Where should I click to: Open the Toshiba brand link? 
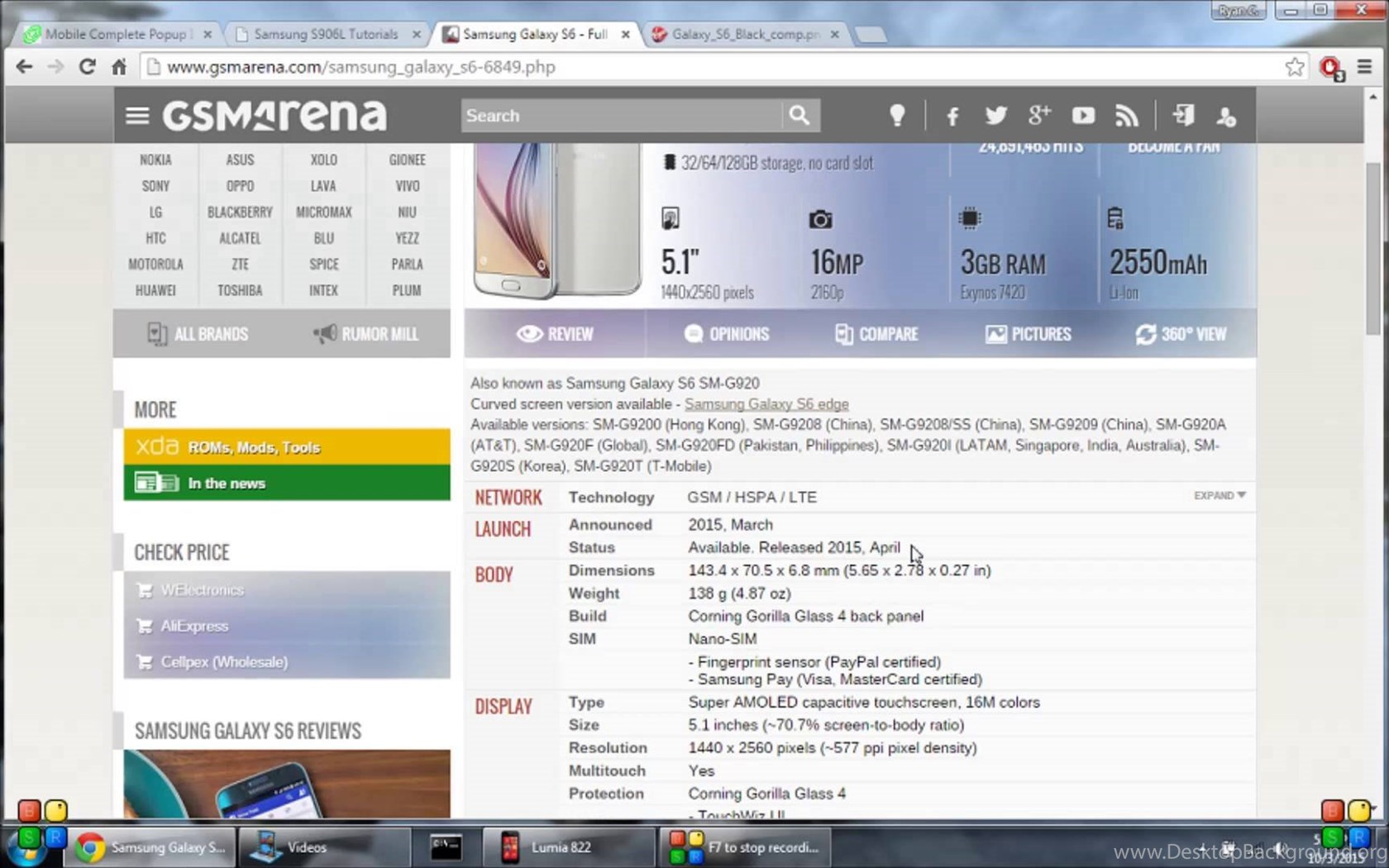(x=240, y=290)
